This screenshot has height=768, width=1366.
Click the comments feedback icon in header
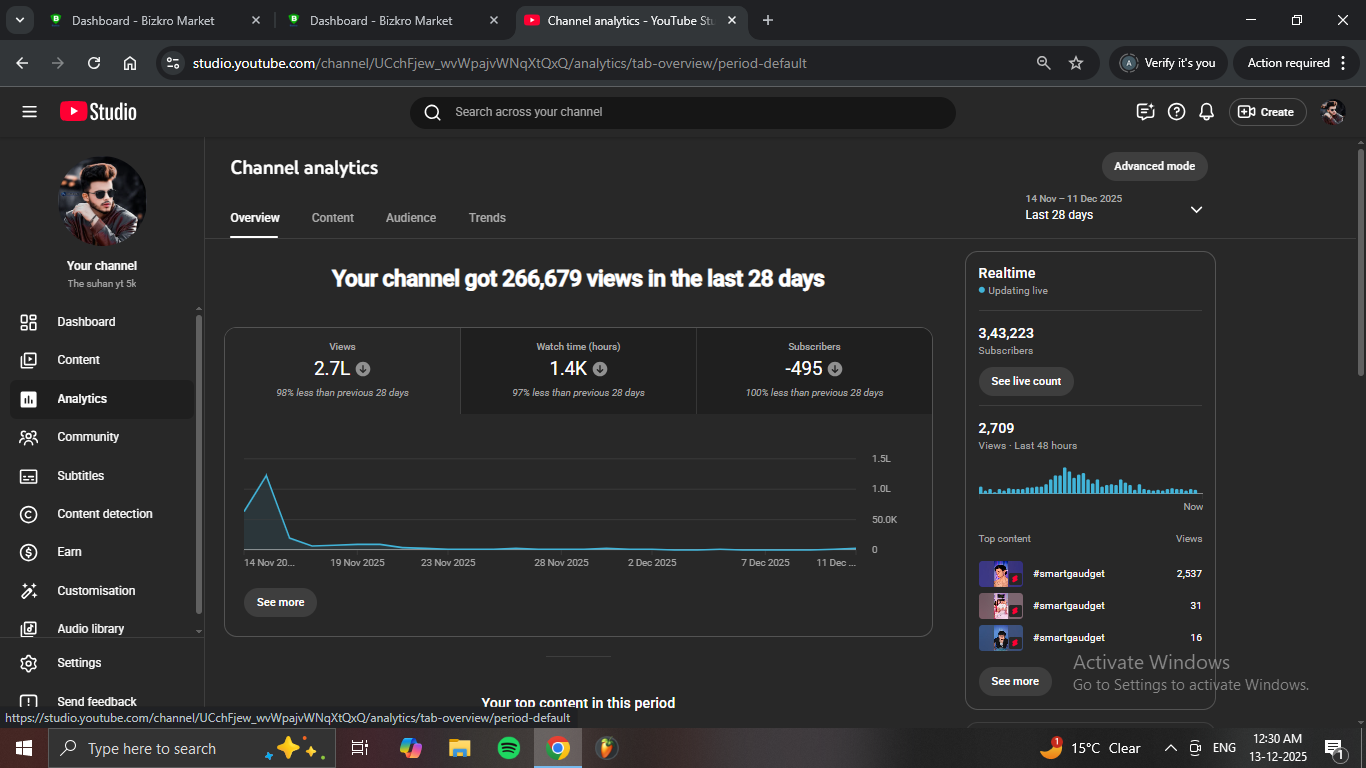click(1146, 112)
